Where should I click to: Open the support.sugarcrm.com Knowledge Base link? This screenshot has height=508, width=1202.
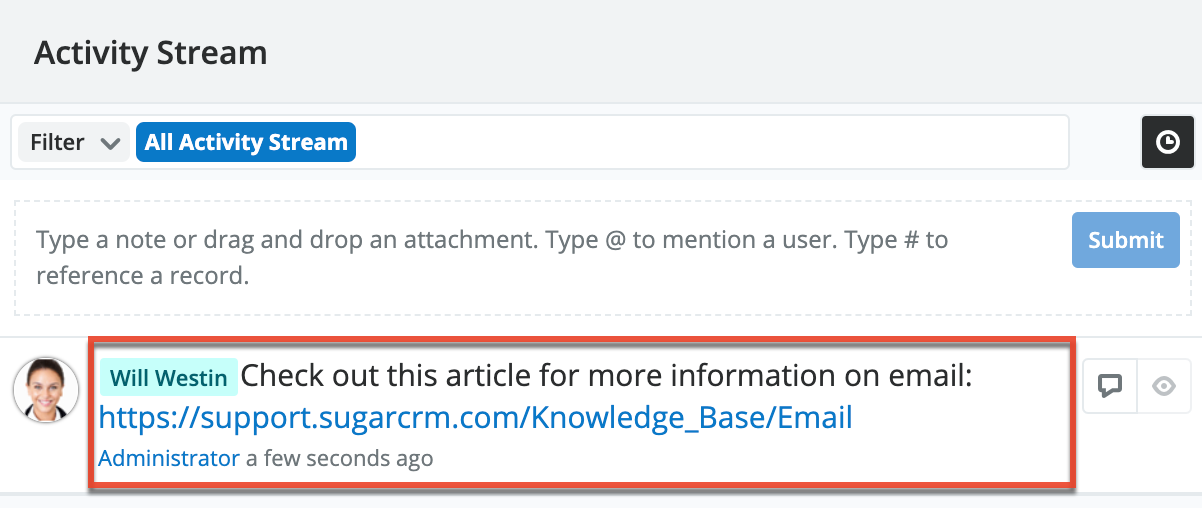pyautogui.click(x=475, y=418)
